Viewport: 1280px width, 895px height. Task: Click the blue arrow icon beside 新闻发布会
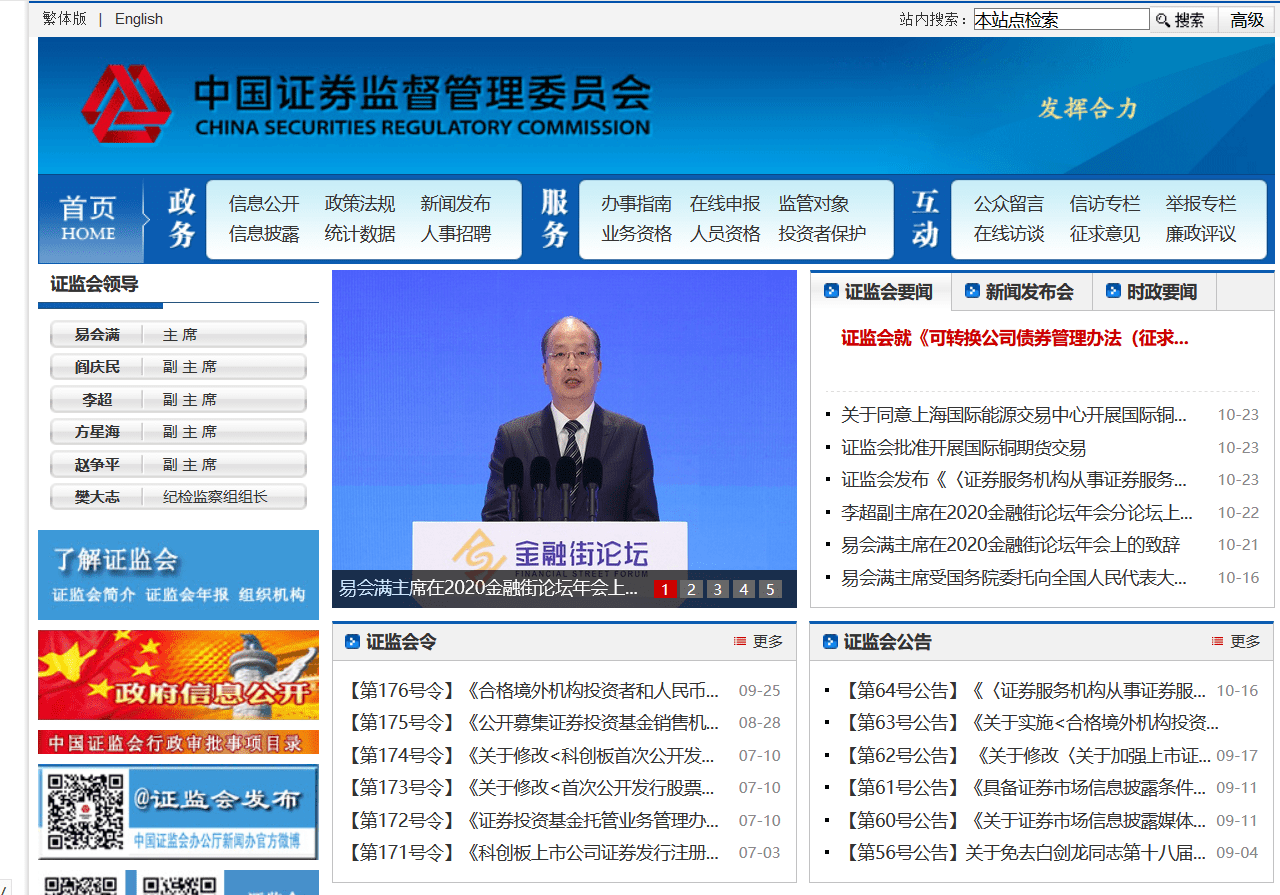pos(972,291)
